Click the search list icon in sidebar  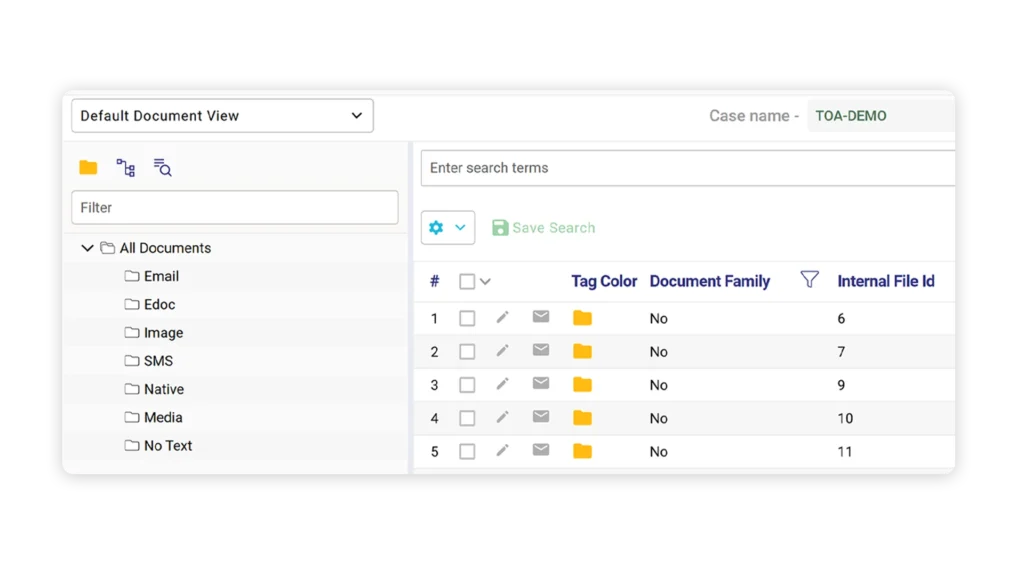(x=163, y=168)
